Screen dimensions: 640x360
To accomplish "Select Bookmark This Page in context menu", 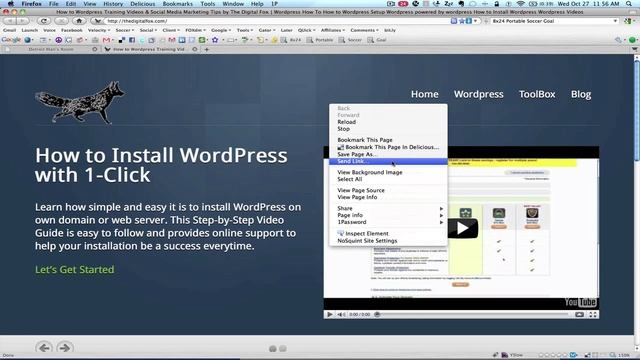I will [x=388, y=140].
